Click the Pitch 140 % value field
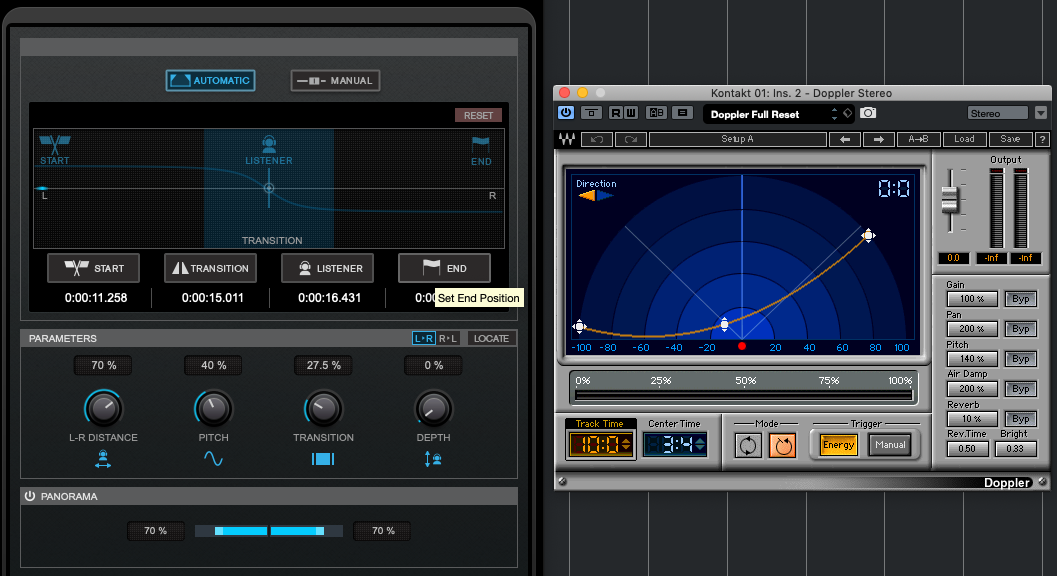The width and height of the screenshot is (1057, 576). tap(972, 359)
